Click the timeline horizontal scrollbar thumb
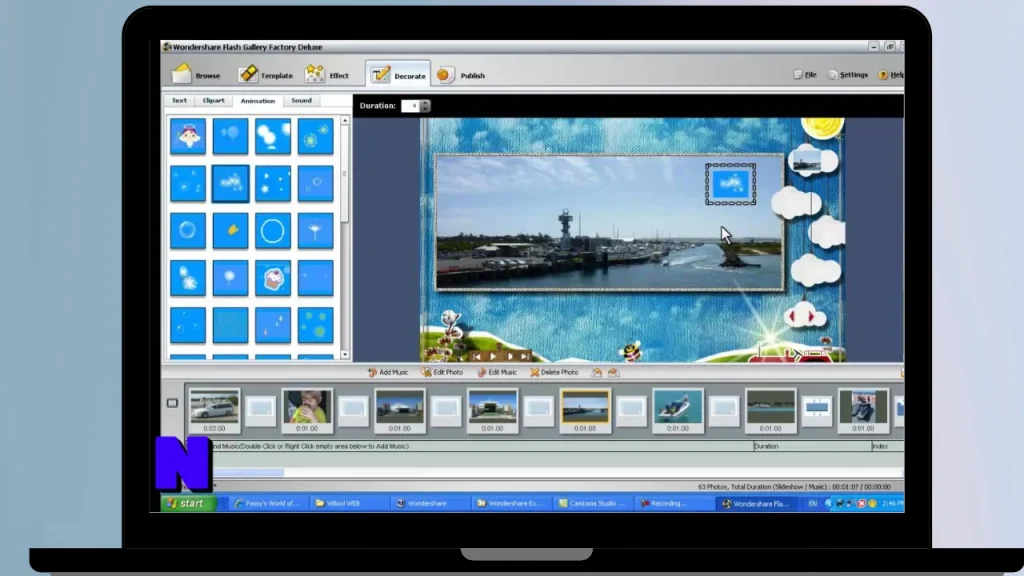This screenshot has width=1024, height=576. [248, 472]
